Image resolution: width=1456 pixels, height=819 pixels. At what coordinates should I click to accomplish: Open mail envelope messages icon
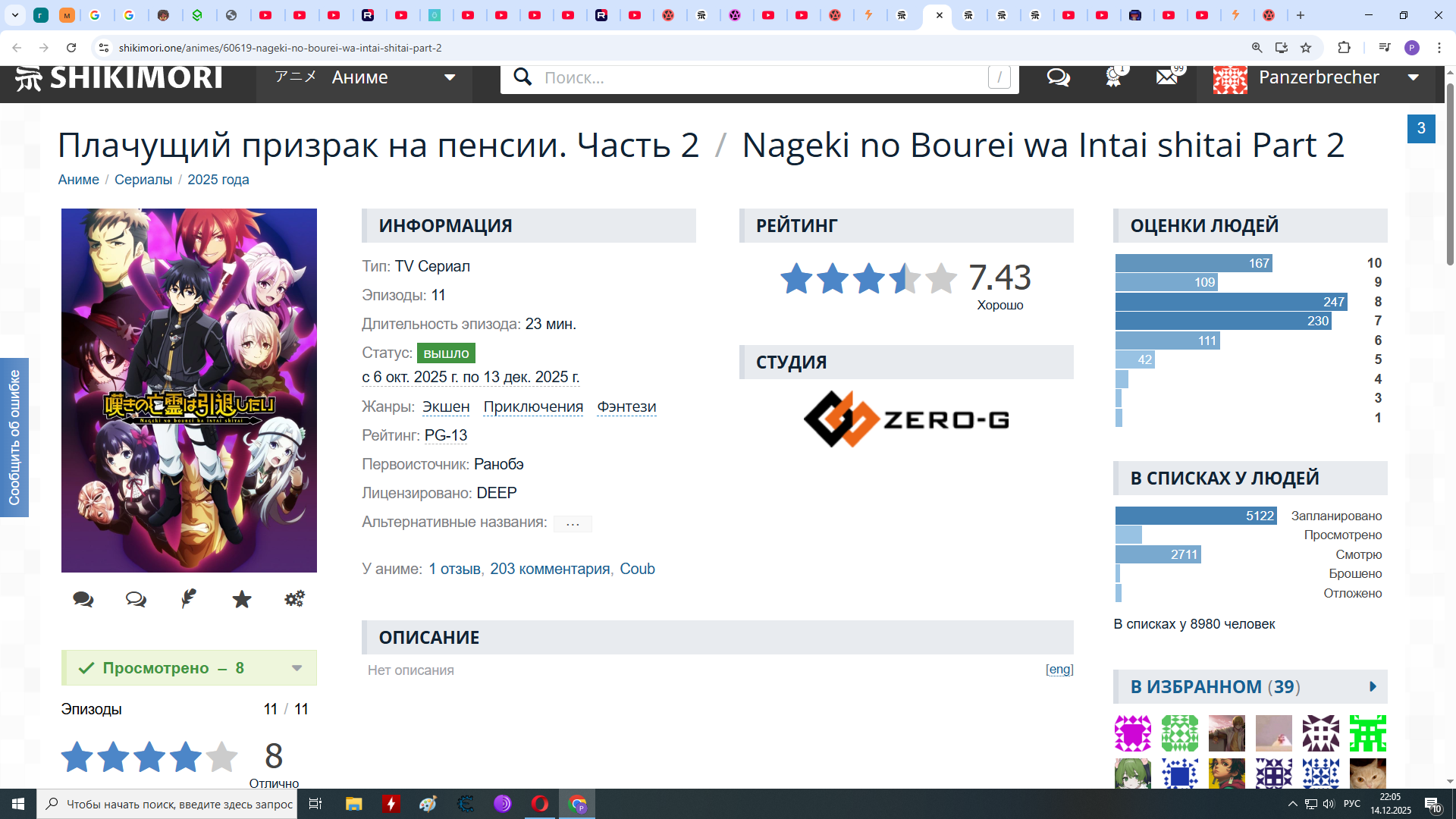1167,77
